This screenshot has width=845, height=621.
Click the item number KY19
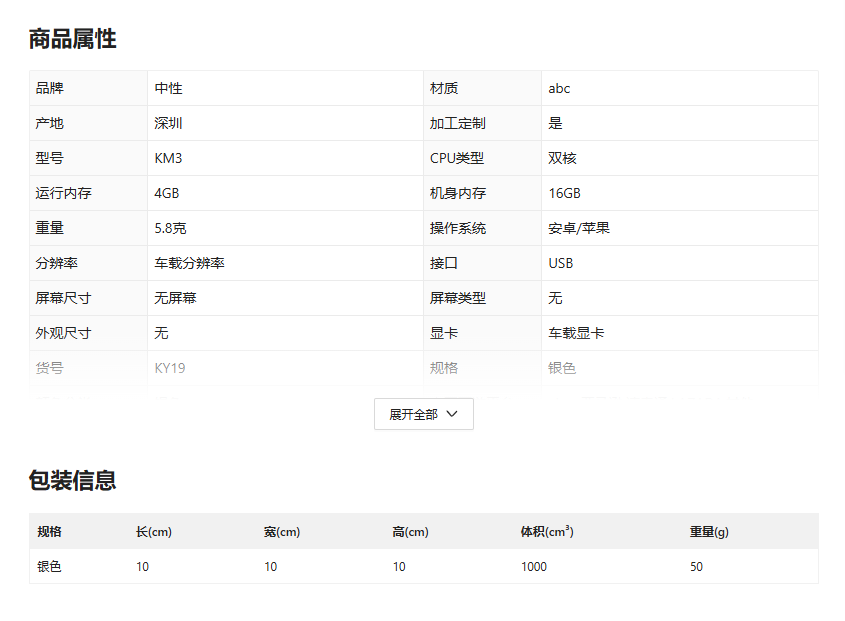click(x=170, y=368)
